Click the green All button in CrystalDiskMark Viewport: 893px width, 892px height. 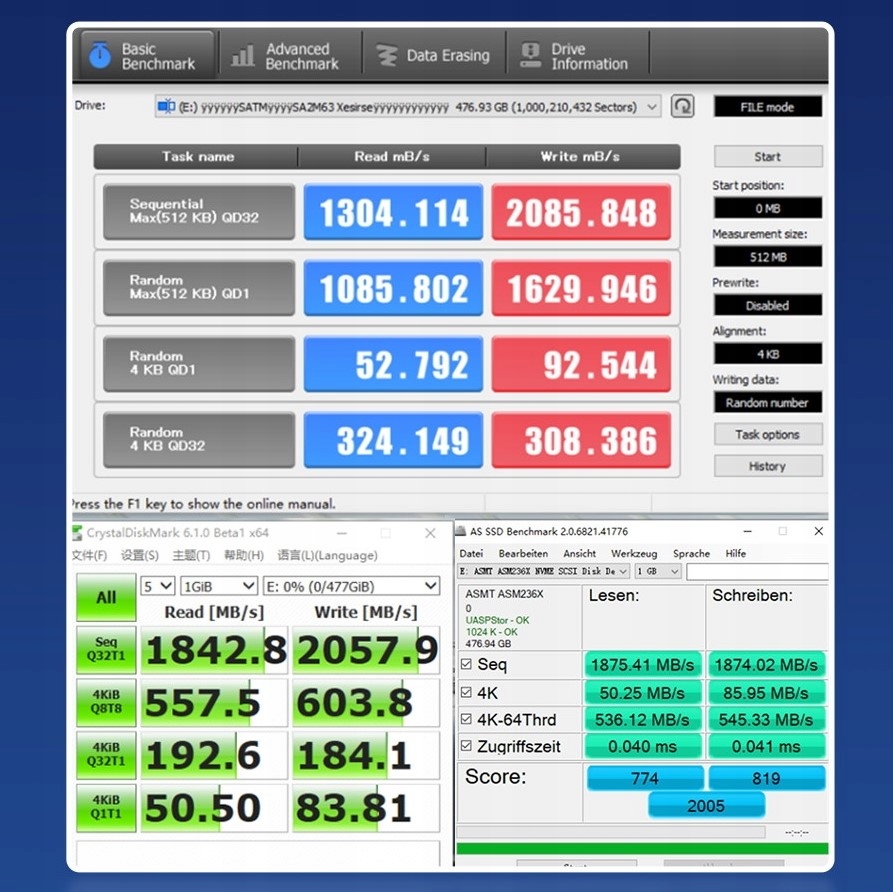[x=106, y=597]
